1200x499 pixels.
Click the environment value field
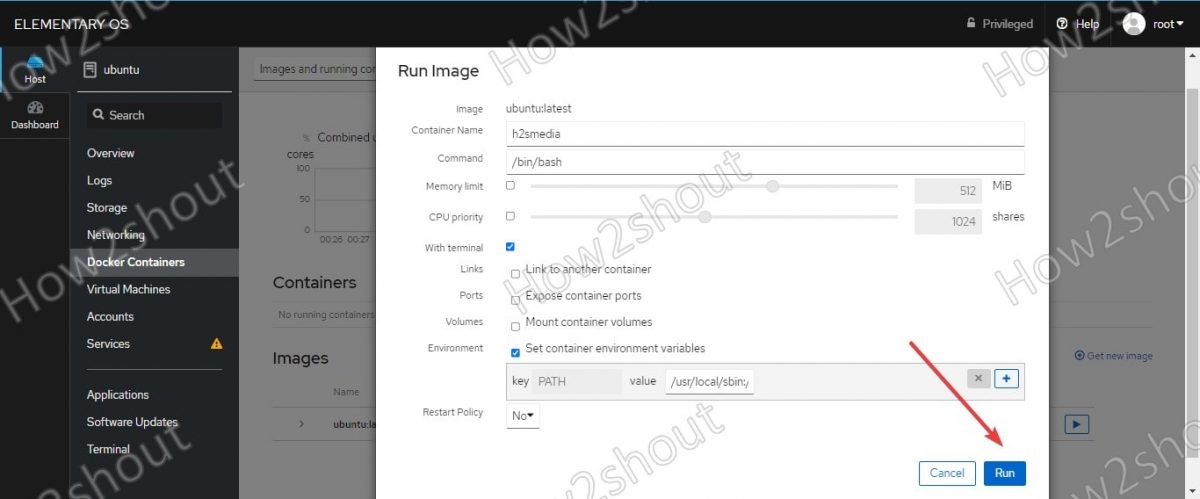[x=709, y=381]
